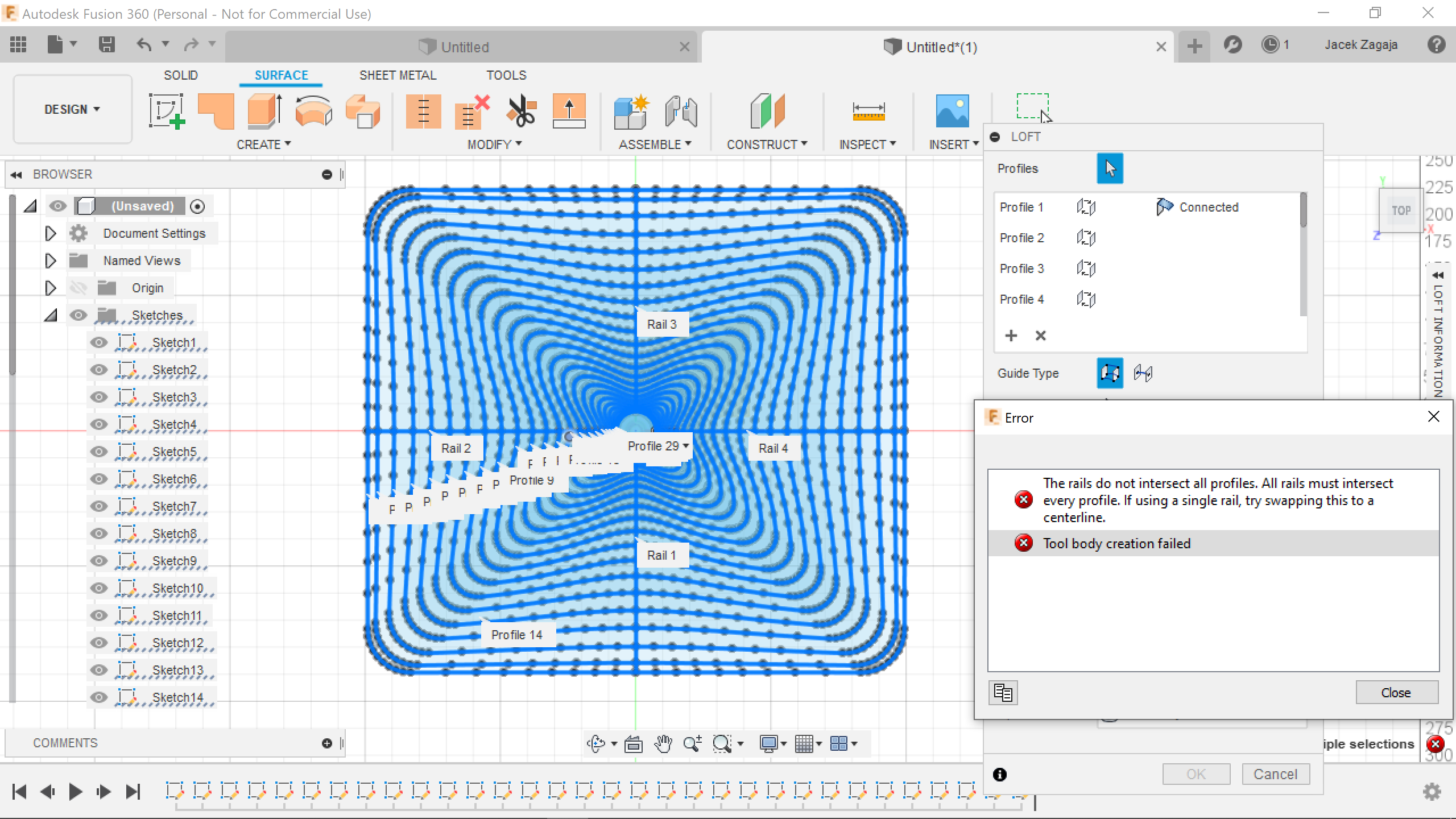Select the surface Patch tool
Image resolution: width=1456 pixels, height=819 pixels.
point(216,111)
